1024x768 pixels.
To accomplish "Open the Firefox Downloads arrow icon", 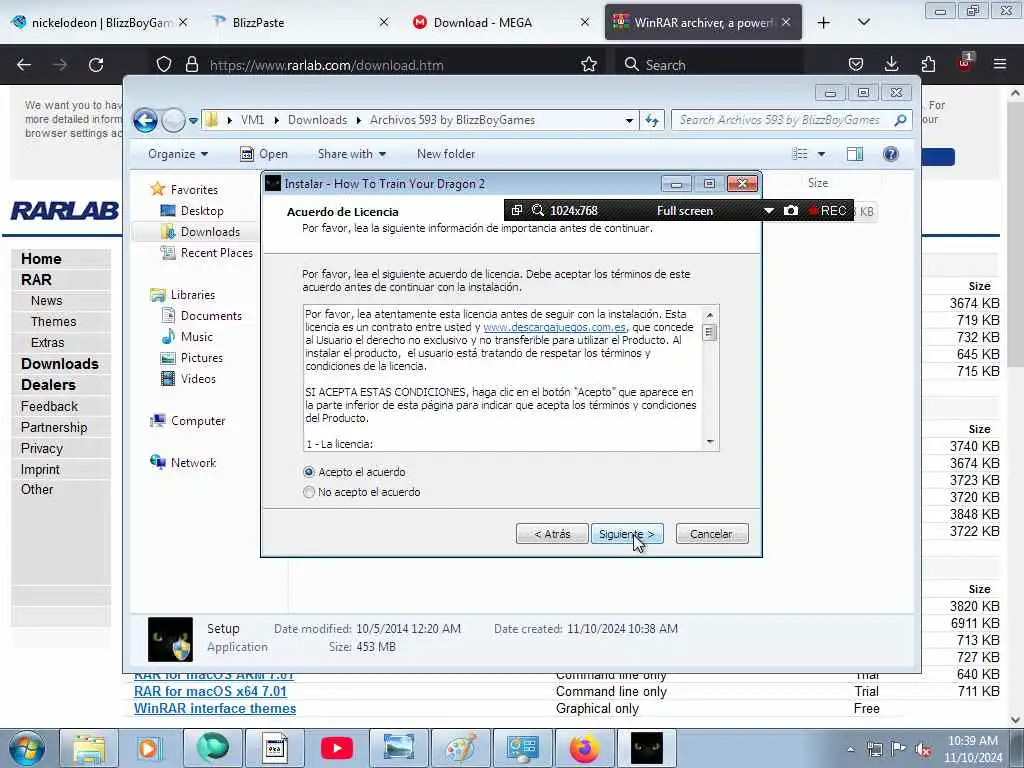I will [x=891, y=65].
